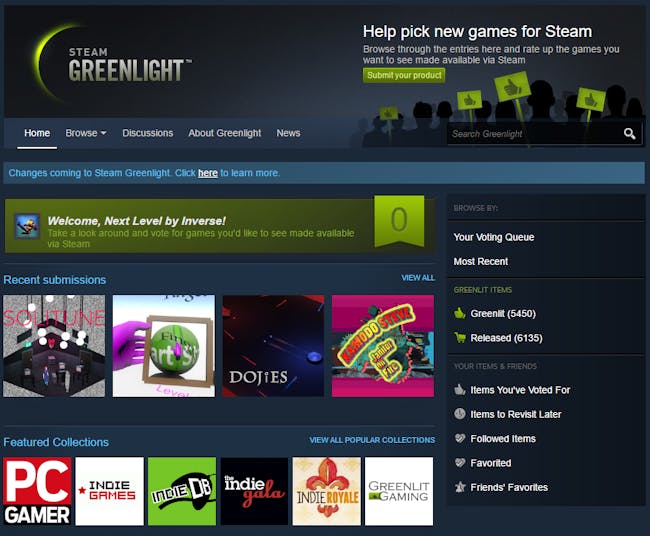This screenshot has width=650, height=536.
Task: Open Friends' Favorites list
Action: (509, 487)
